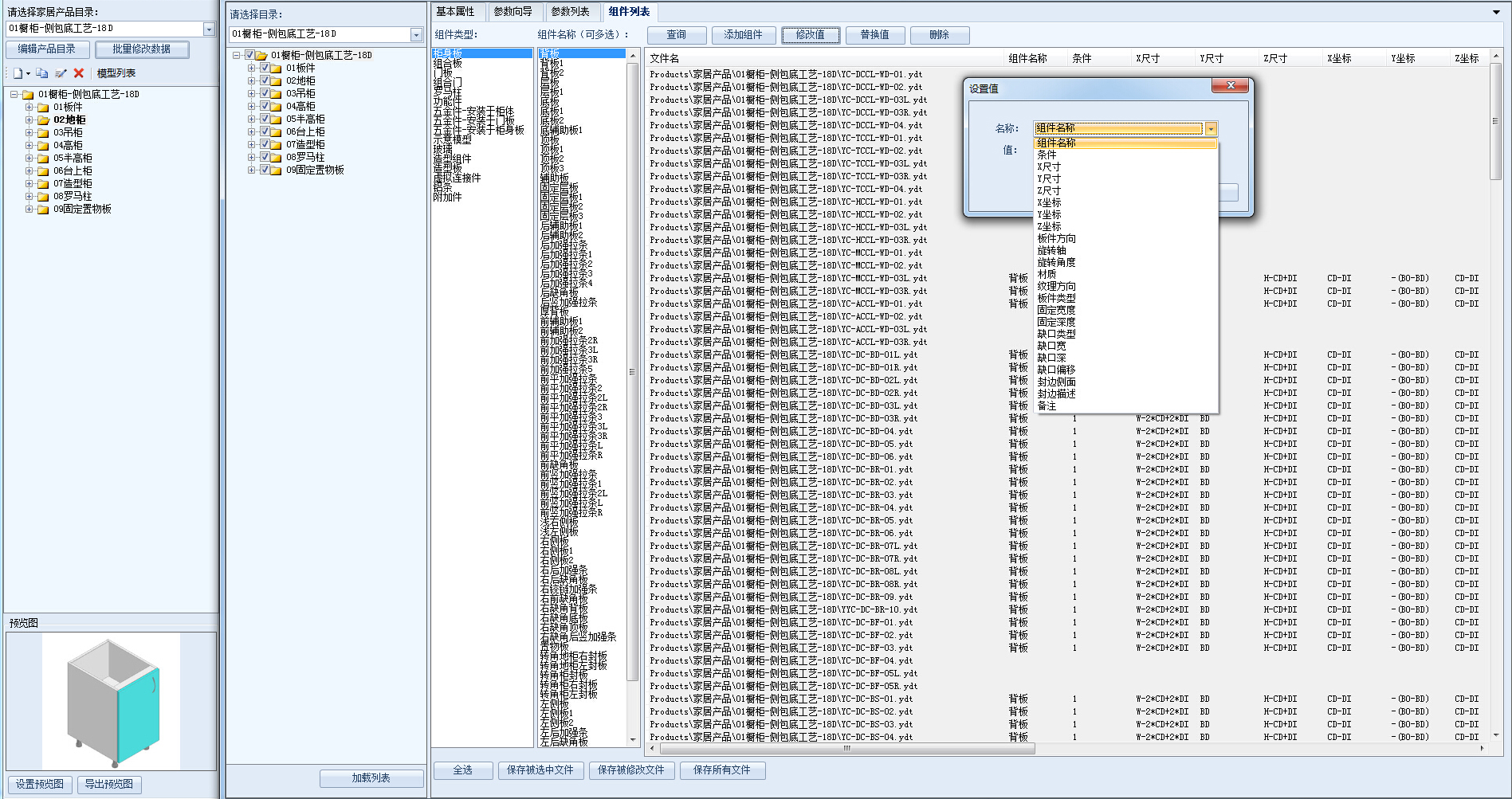Click the 保存所有文件 button
Screen dimensions: 1512x799
pos(722,770)
